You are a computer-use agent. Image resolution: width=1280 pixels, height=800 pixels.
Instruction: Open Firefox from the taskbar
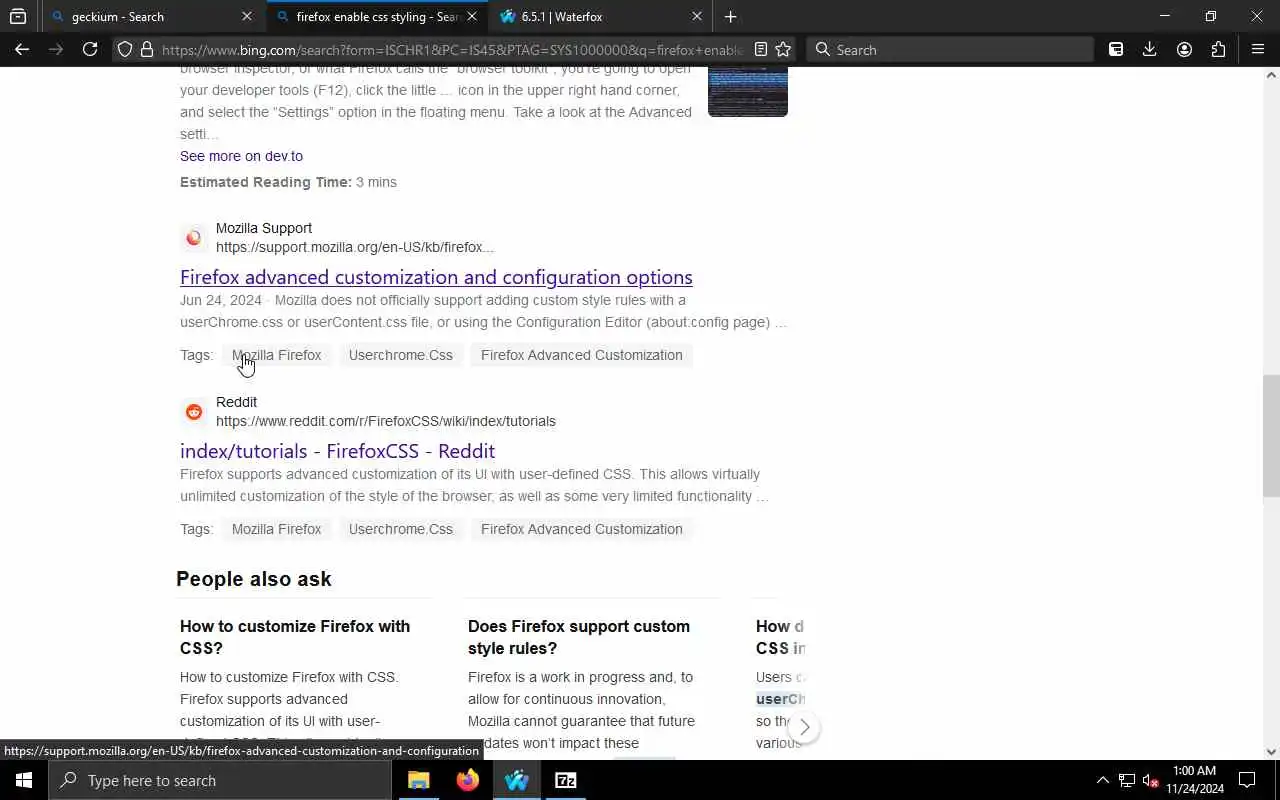467,780
